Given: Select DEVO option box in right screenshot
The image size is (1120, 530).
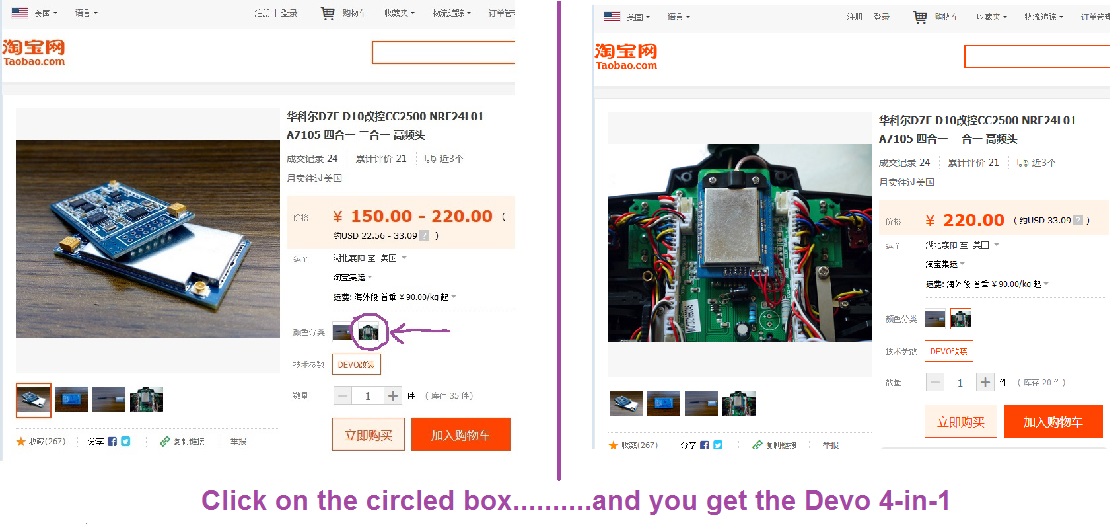Looking at the screenshot, I should [949, 351].
